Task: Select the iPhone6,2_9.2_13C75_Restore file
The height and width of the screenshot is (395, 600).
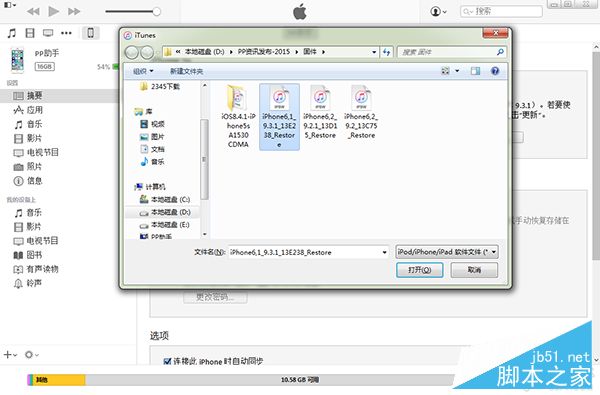Action: click(x=361, y=112)
